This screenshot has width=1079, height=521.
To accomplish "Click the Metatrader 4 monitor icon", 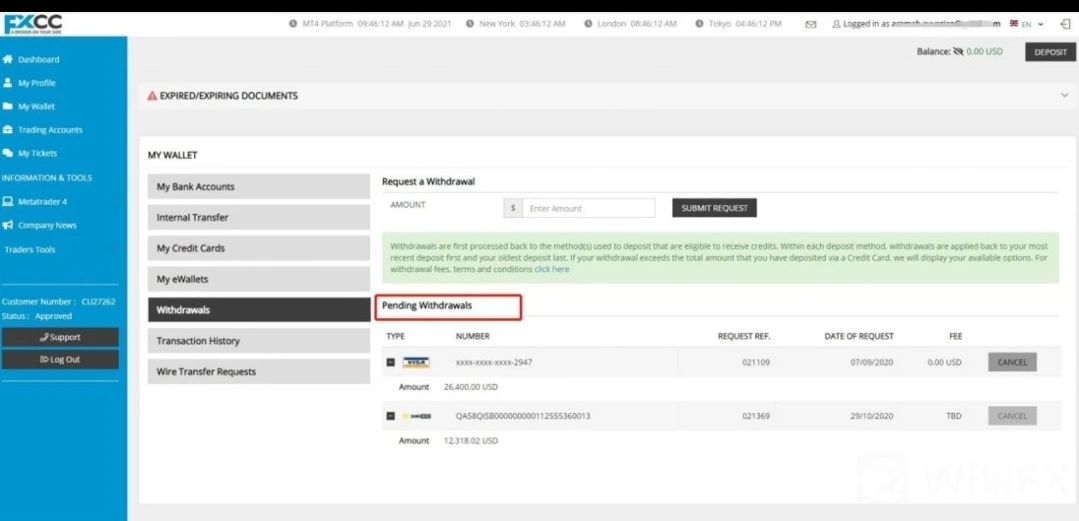I will click(x=8, y=202).
